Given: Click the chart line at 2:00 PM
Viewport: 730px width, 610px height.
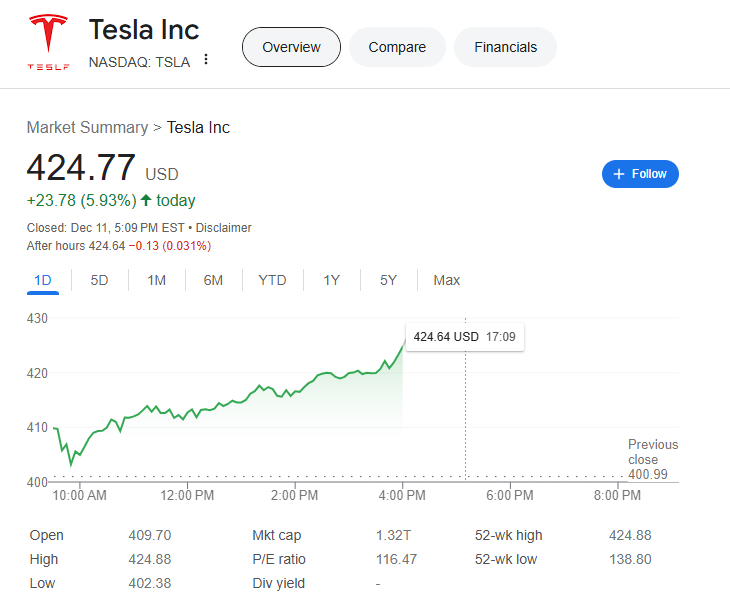Looking at the screenshot, I should (295, 393).
